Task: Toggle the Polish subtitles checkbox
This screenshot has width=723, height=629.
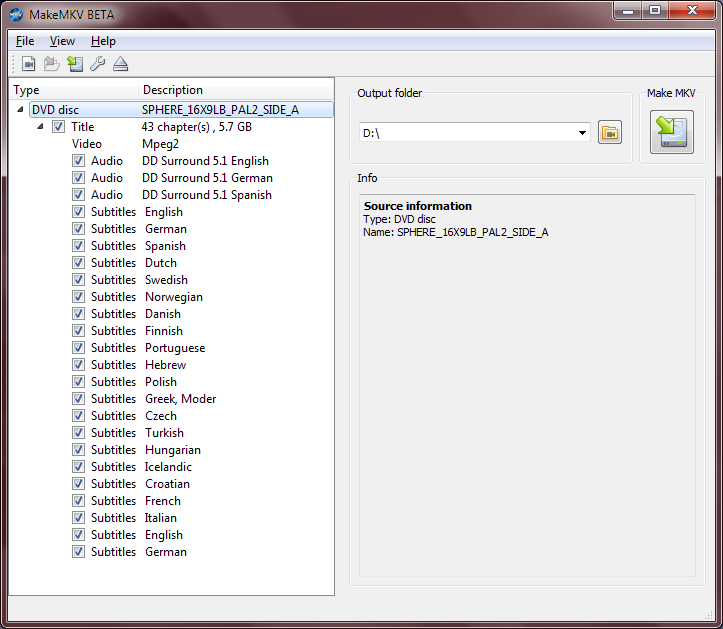Action: pos(78,381)
